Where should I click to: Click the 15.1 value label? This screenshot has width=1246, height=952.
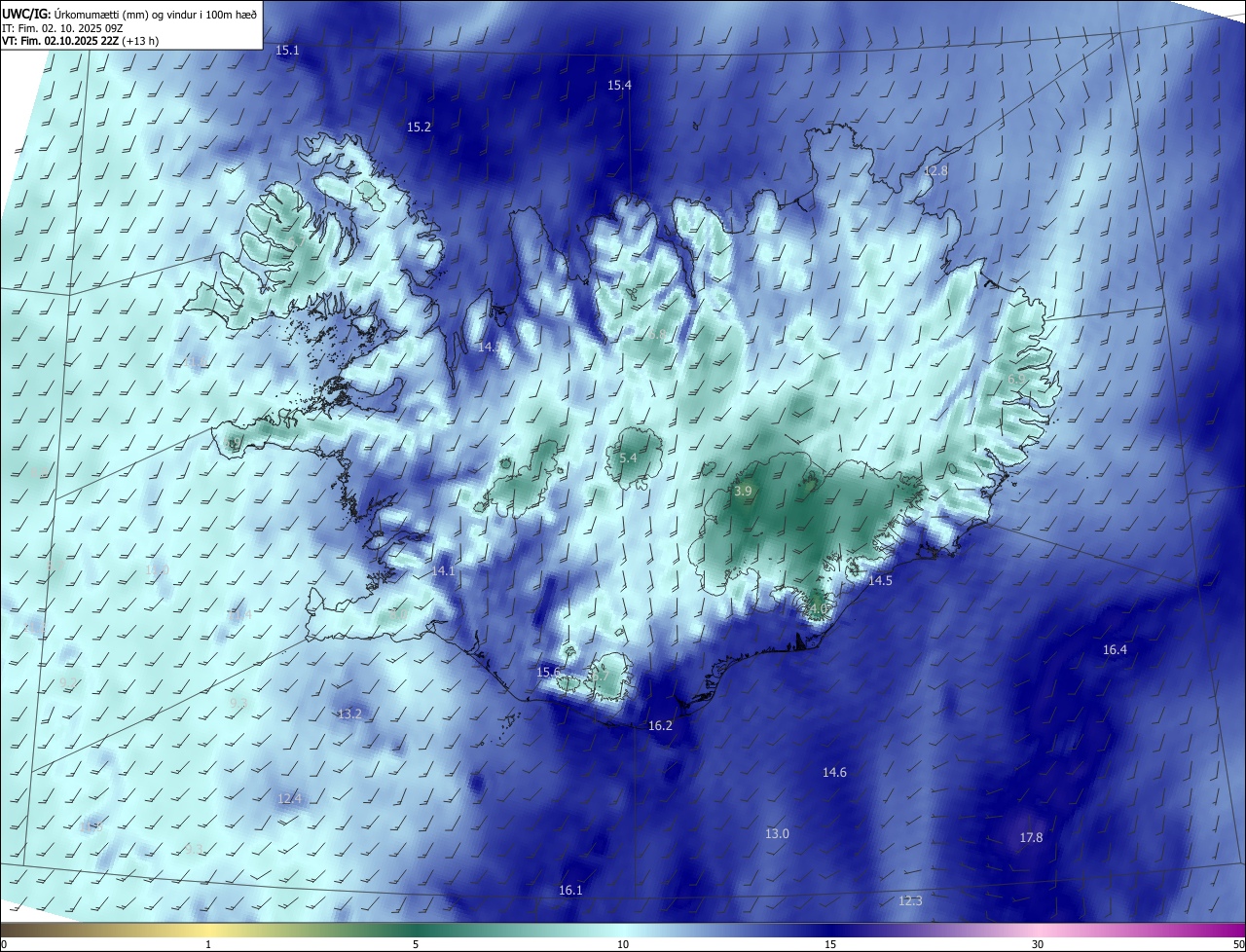(x=287, y=50)
